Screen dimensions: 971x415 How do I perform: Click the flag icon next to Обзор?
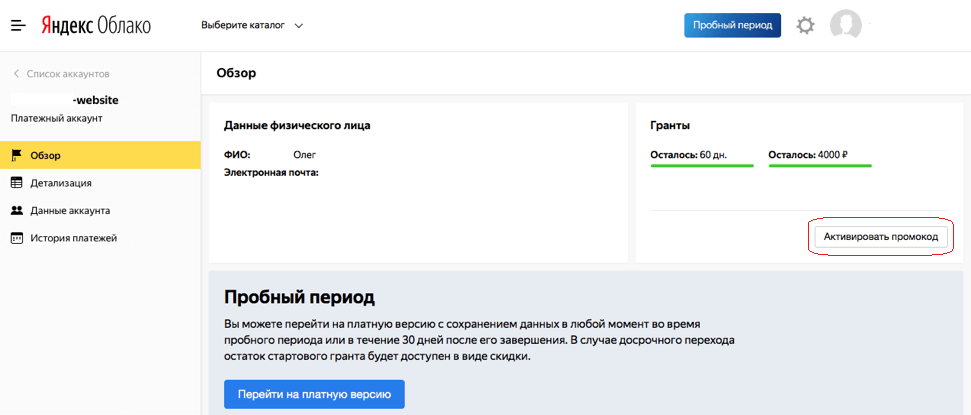[x=16, y=155]
